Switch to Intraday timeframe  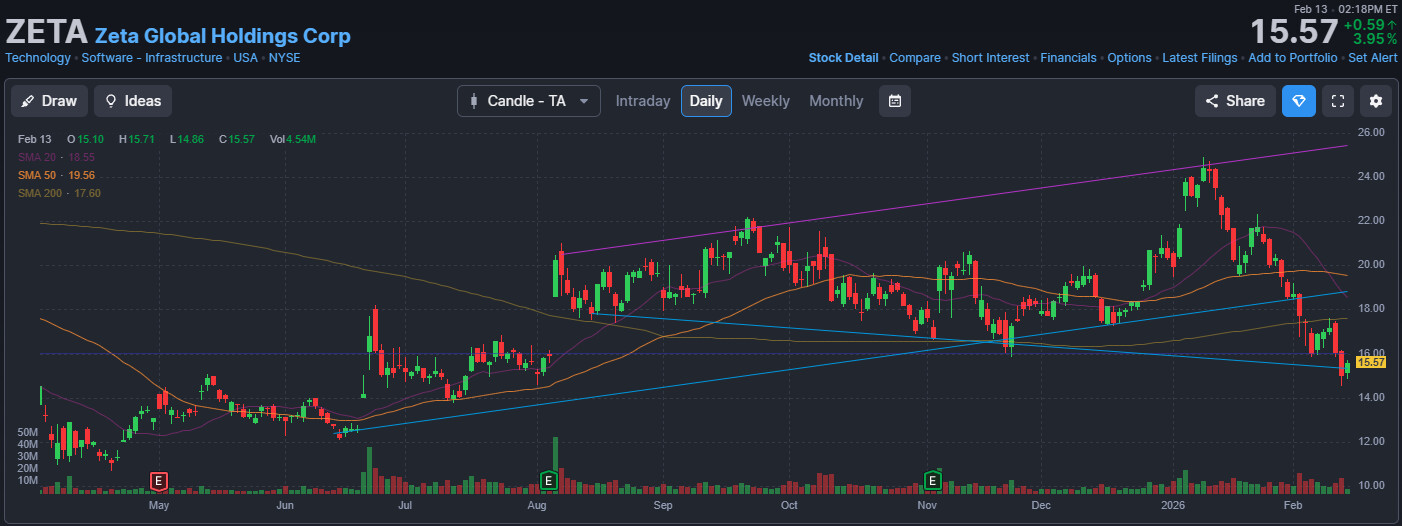[643, 101]
